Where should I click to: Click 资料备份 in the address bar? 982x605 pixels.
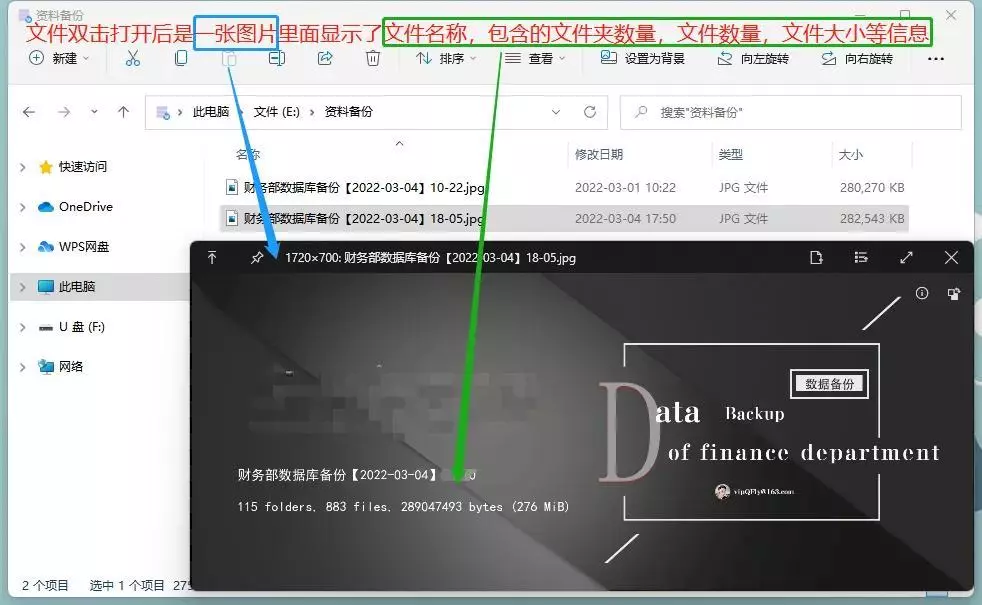coord(348,111)
